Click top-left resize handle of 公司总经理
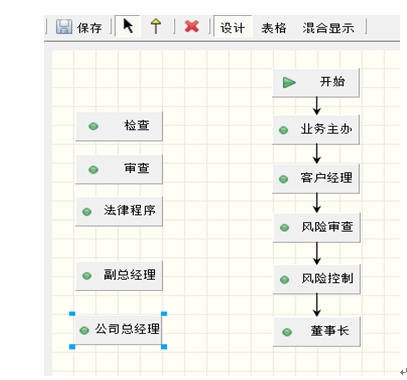This screenshot has width=407, height=380. [72, 314]
